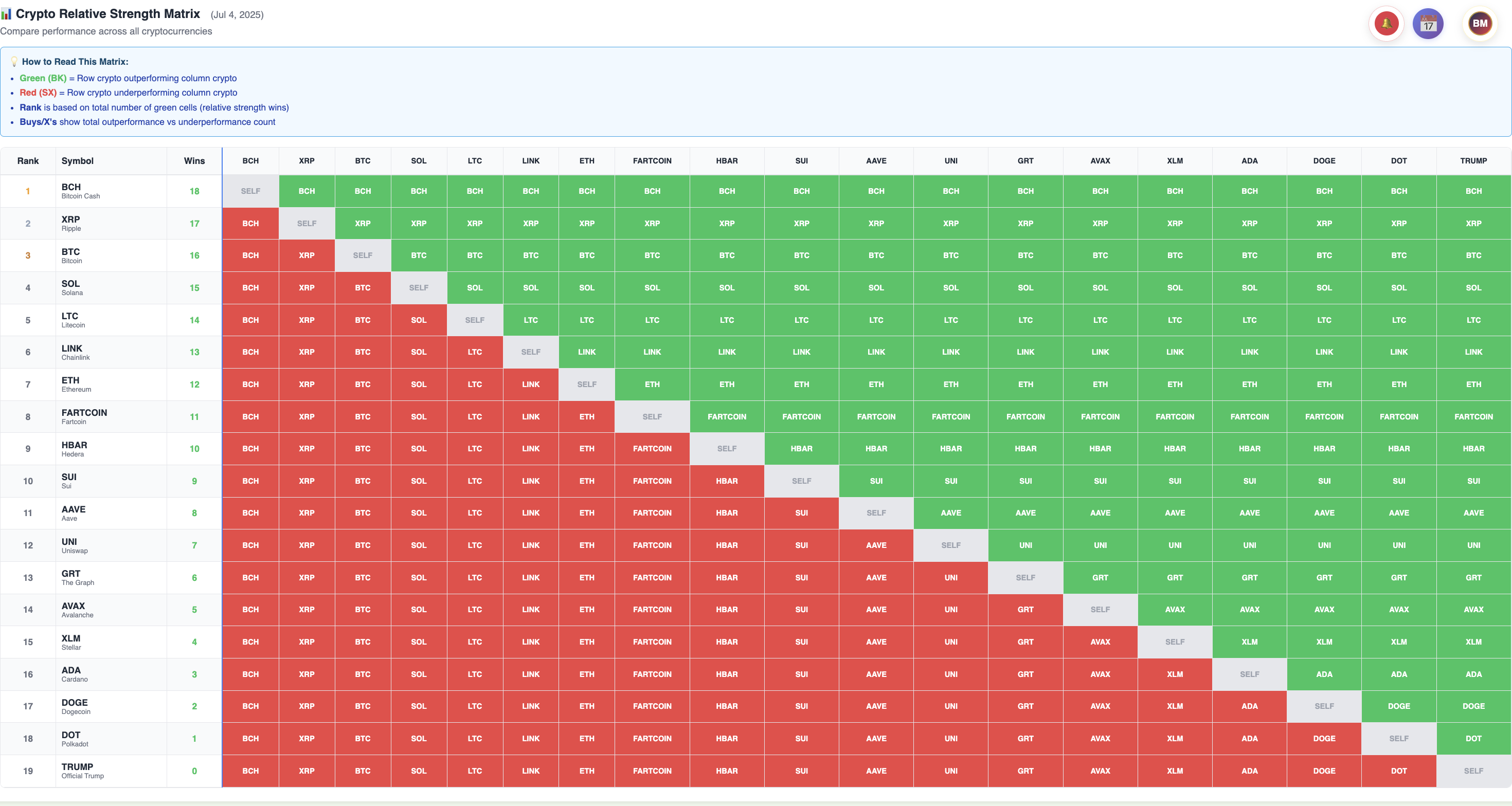Select the TRUMP column header
The width and height of the screenshot is (1512, 806).
tap(1473, 161)
